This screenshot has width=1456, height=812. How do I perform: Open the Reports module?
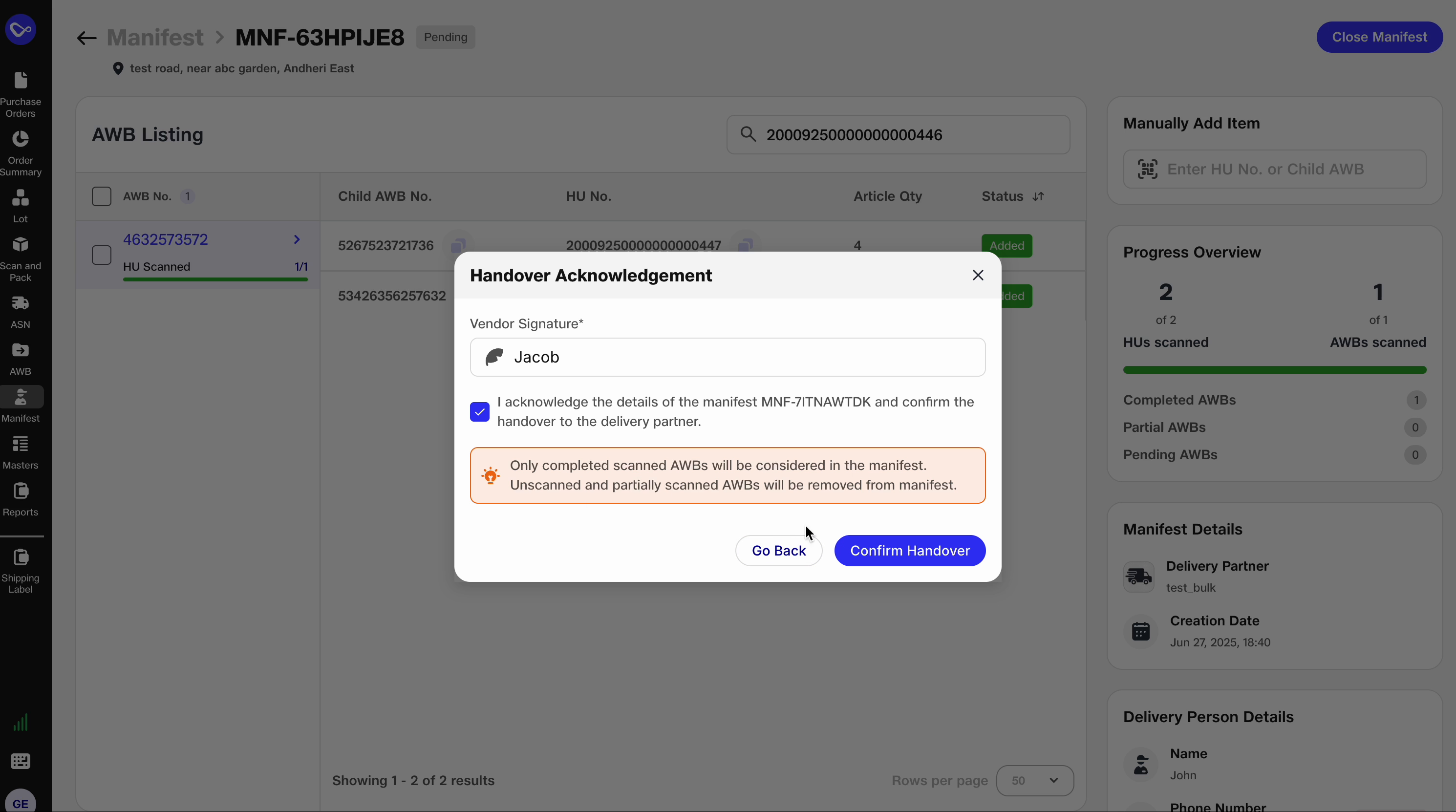(x=21, y=498)
